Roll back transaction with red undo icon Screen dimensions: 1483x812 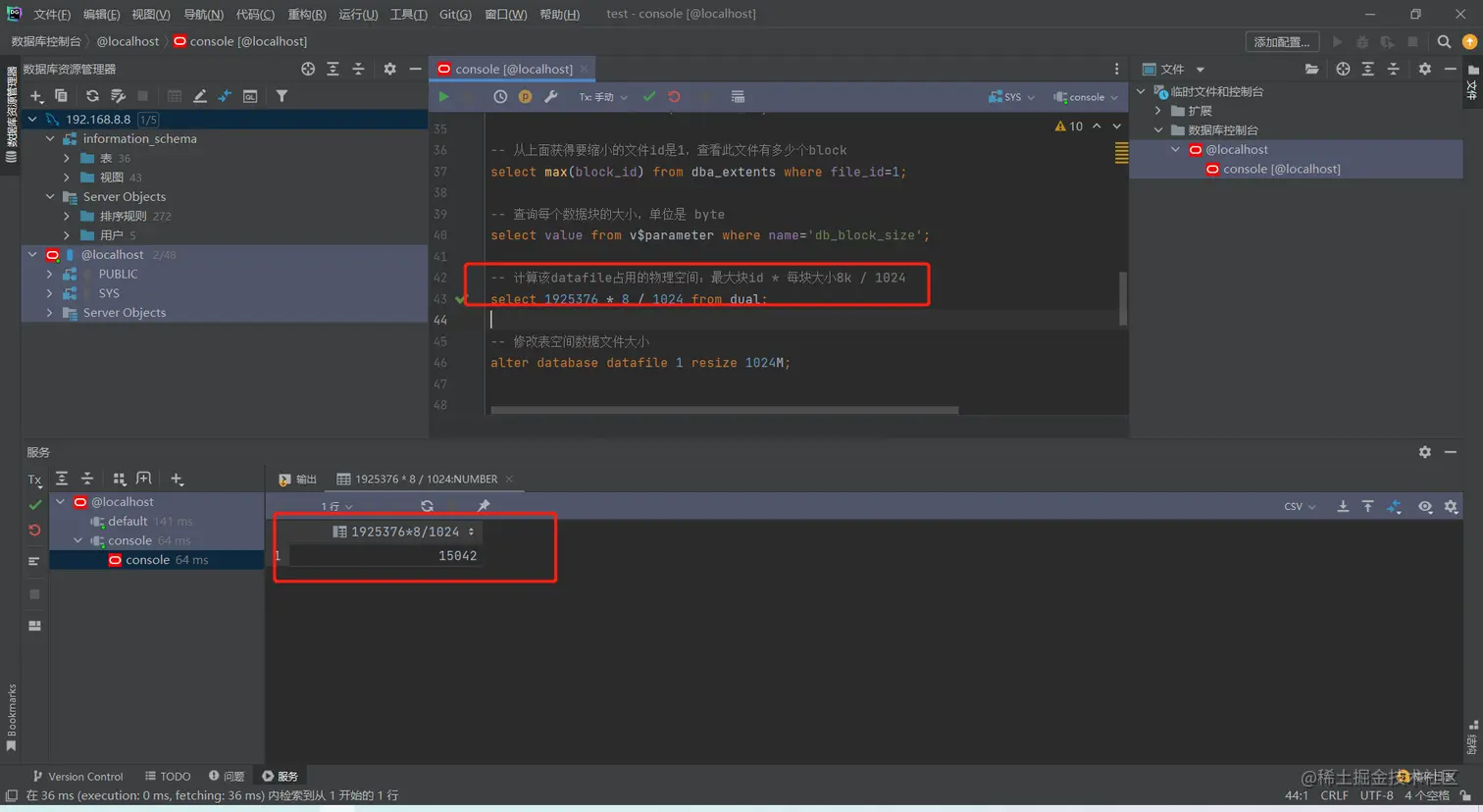674,97
